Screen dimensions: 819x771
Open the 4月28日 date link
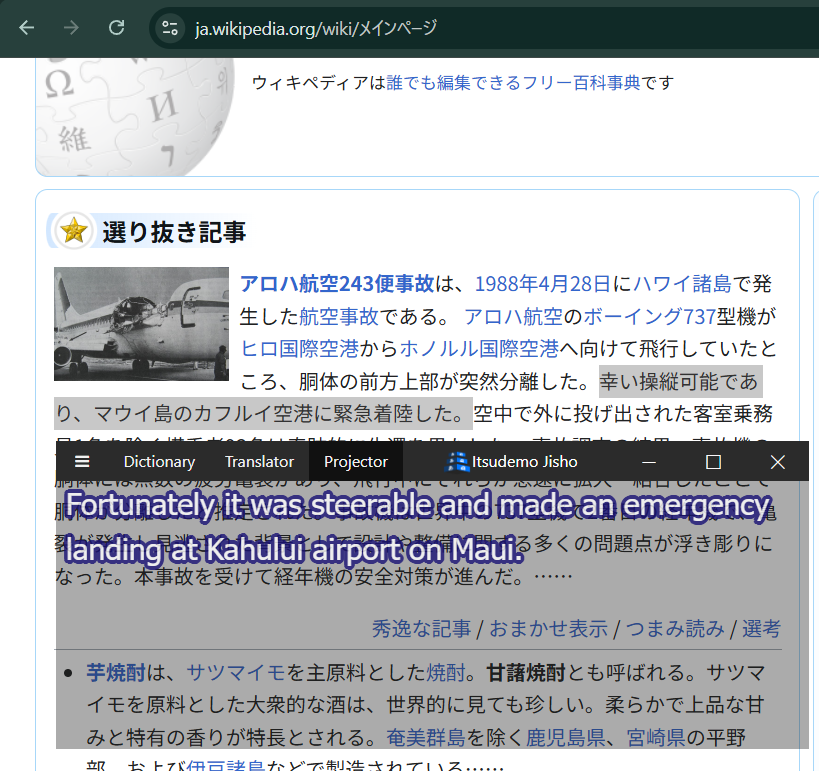click(574, 284)
